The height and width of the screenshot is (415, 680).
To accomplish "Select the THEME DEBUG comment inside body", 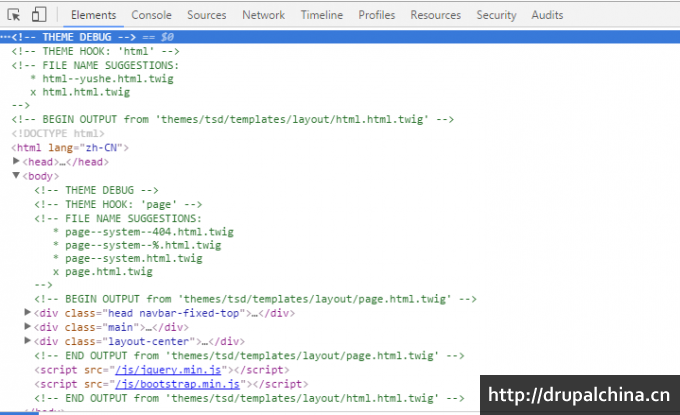I will point(96,190).
